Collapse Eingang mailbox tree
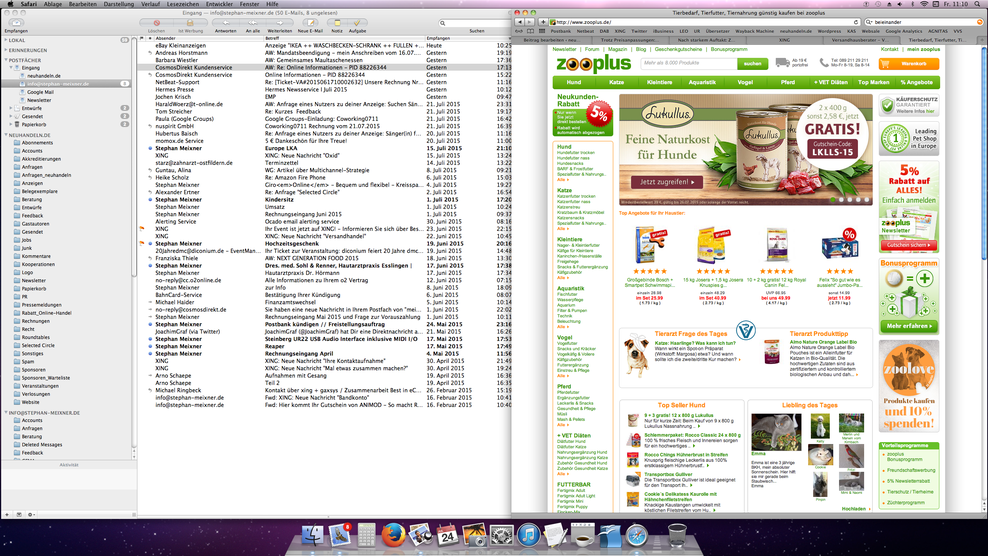This screenshot has width=988, height=556. (x=11, y=67)
